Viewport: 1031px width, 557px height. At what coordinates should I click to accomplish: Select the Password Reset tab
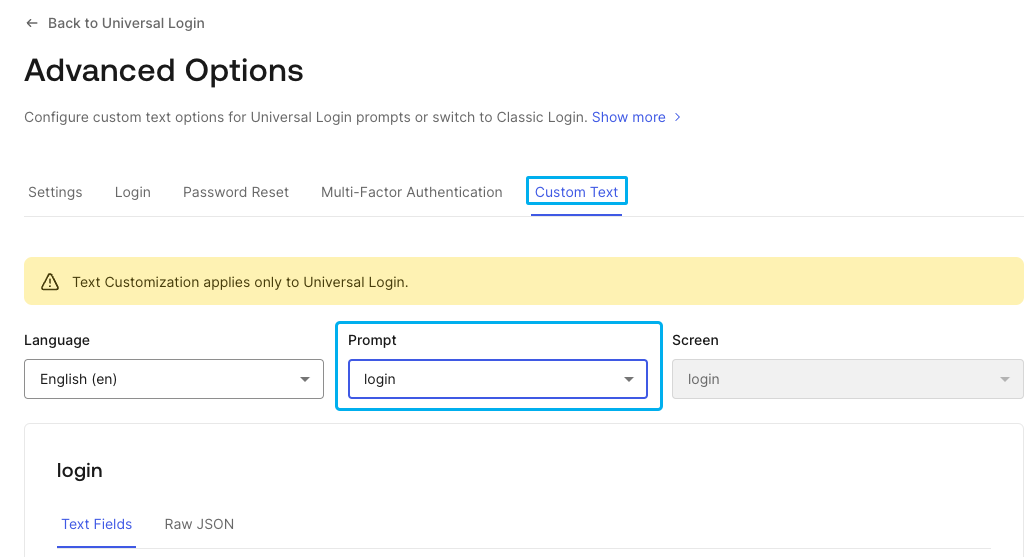click(235, 192)
